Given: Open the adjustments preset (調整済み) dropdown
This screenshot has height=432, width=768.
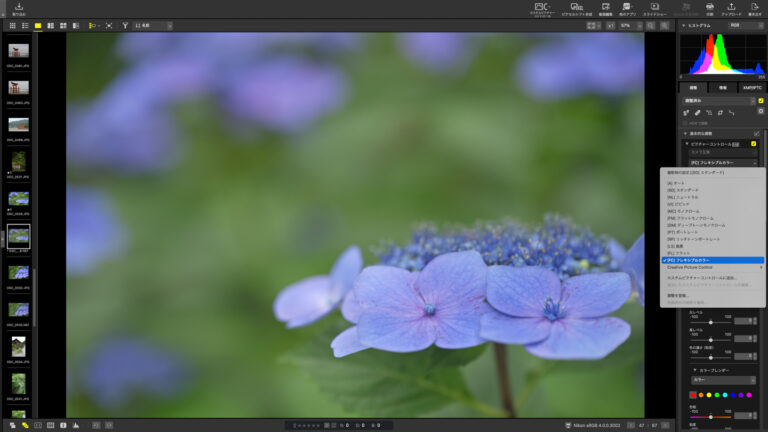Looking at the screenshot, I should [x=717, y=101].
